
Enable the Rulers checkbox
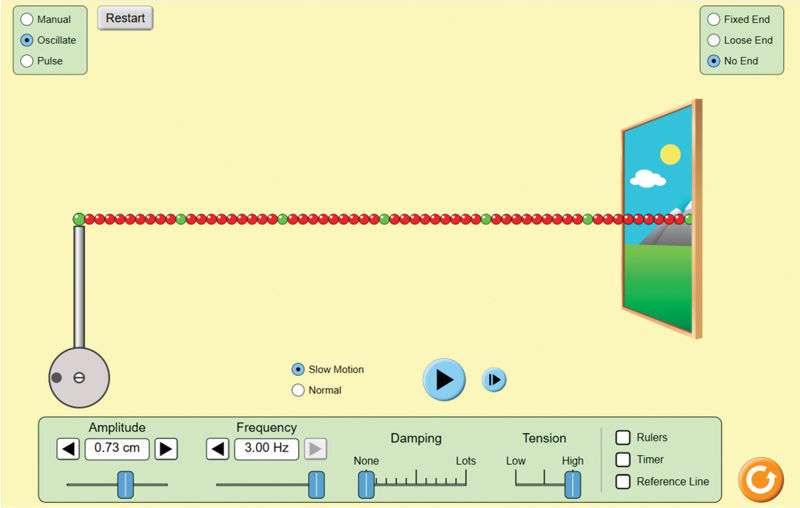click(x=623, y=437)
